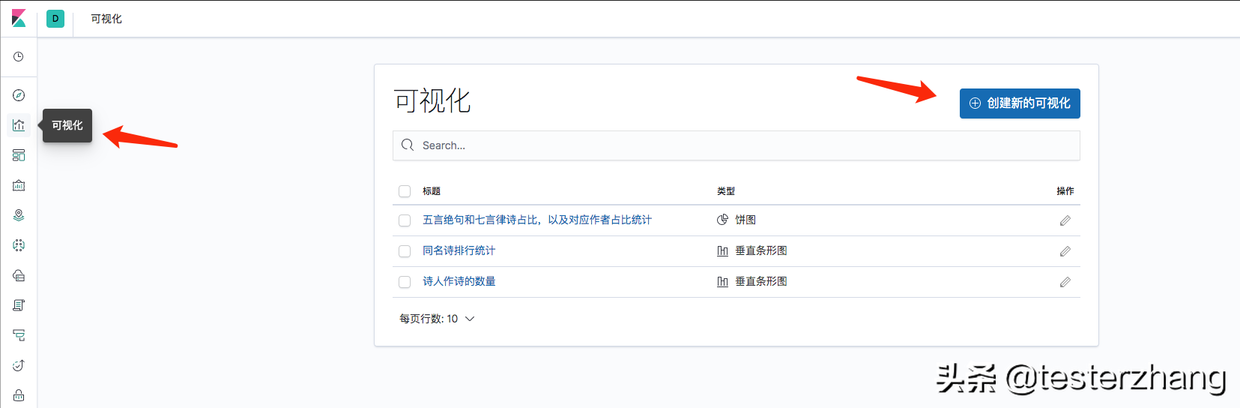Sort by the 标题 column header

coord(432,190)
